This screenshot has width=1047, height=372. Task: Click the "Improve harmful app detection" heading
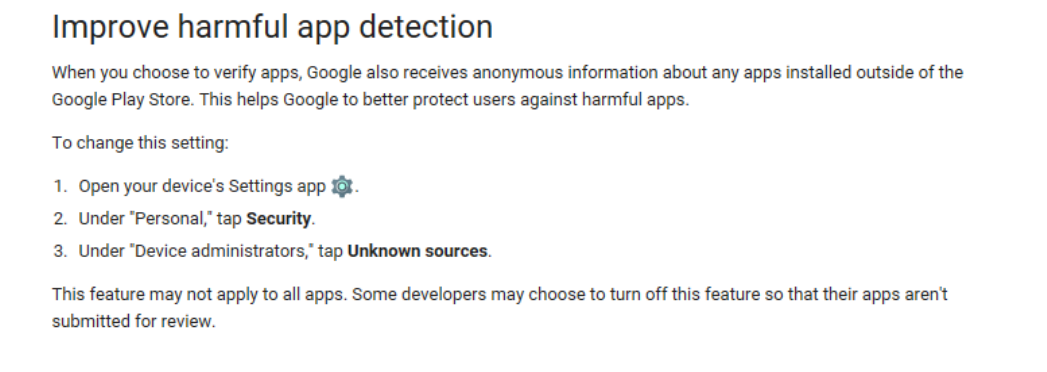point(272,27)
